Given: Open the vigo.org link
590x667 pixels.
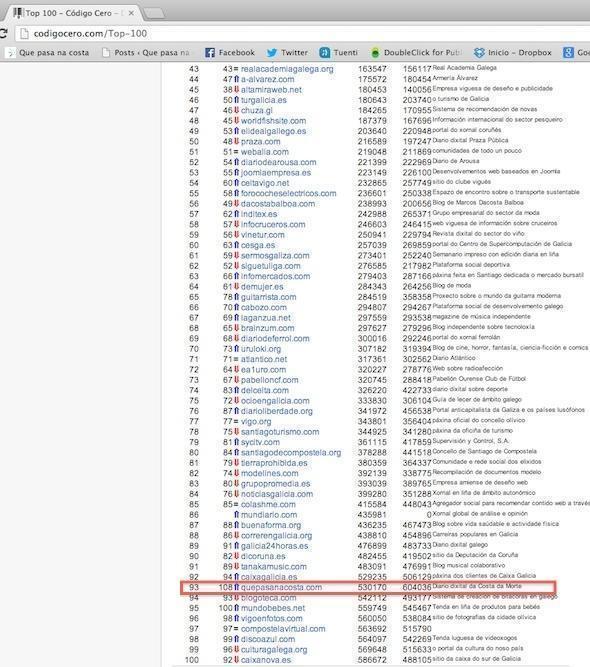Looking at the screenshot, I should 256,422.
